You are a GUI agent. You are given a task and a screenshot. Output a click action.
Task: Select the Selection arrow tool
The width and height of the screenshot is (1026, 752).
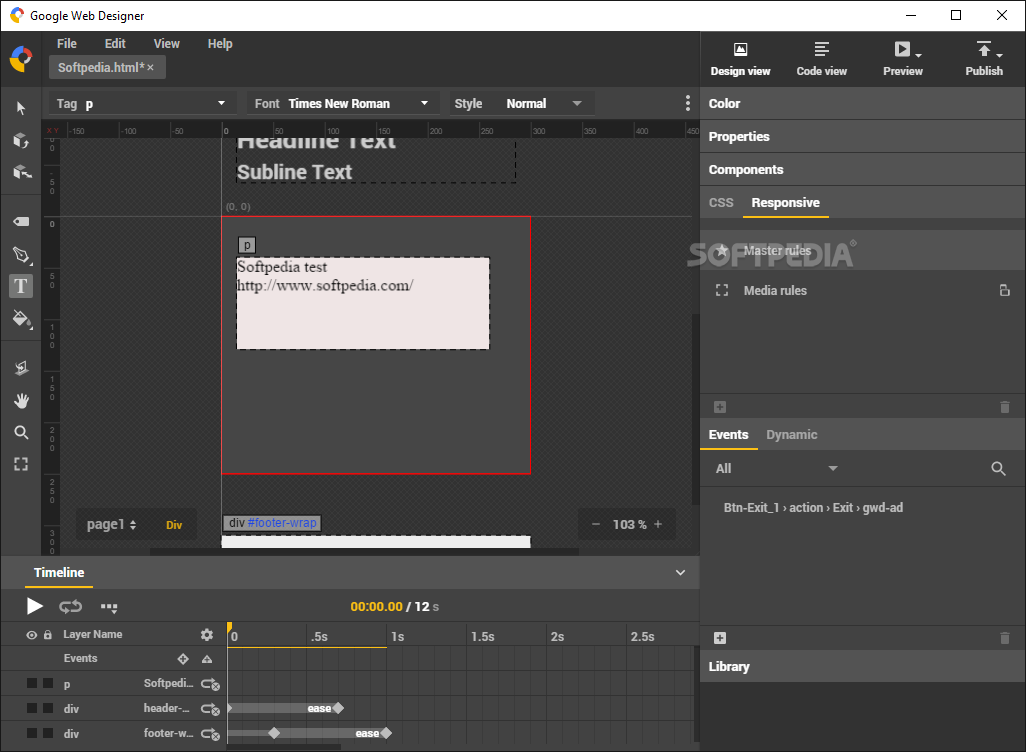21,108
